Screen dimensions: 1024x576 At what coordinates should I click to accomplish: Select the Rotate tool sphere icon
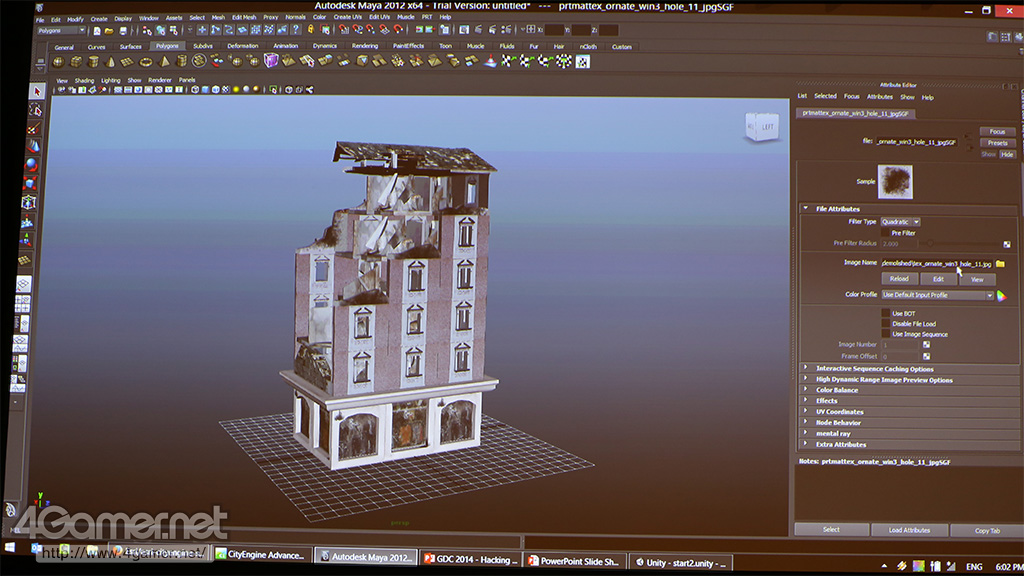pos(33,164)
